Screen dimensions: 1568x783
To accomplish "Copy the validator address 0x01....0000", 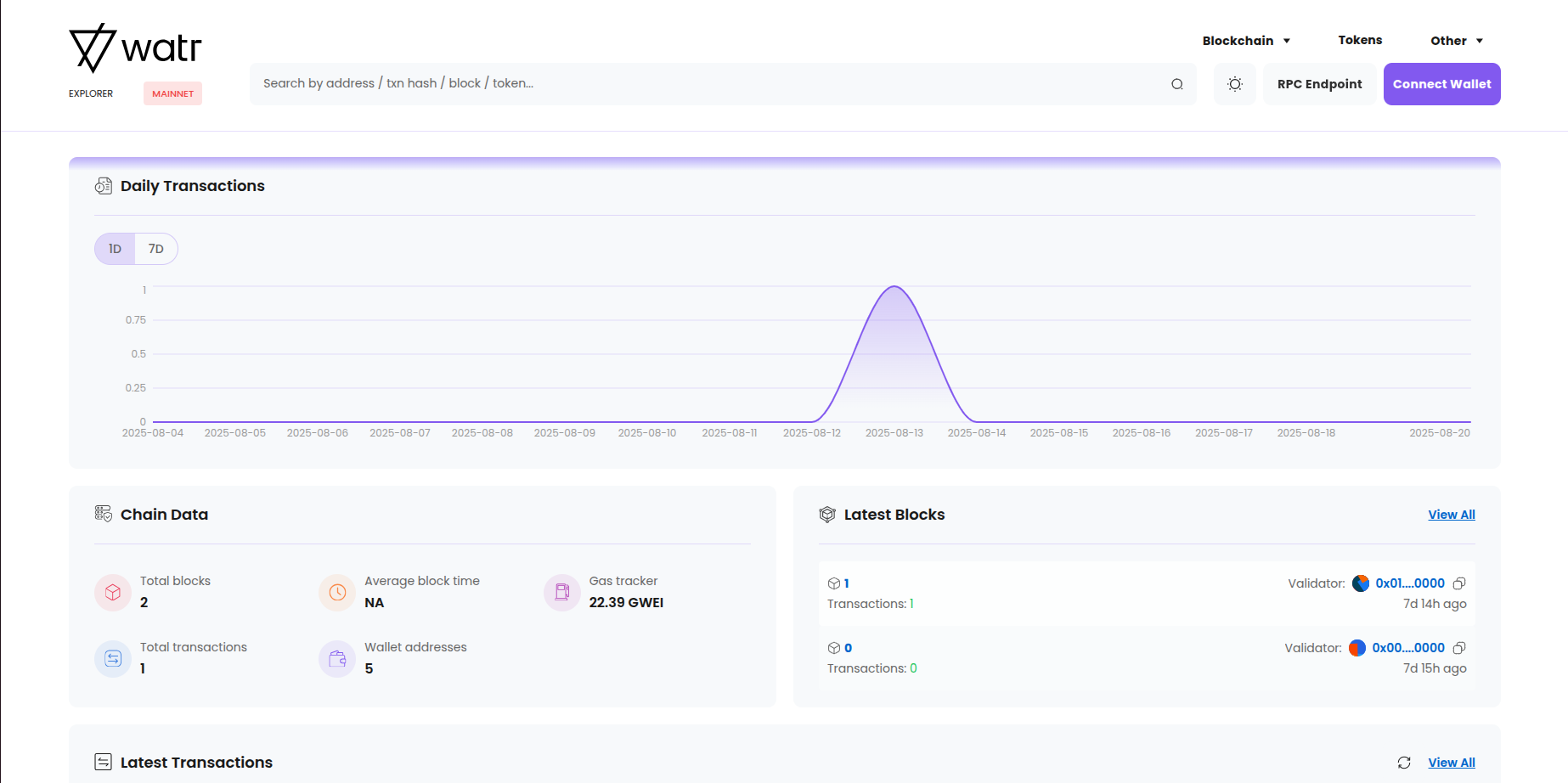I will click(x=1459, y=583).
